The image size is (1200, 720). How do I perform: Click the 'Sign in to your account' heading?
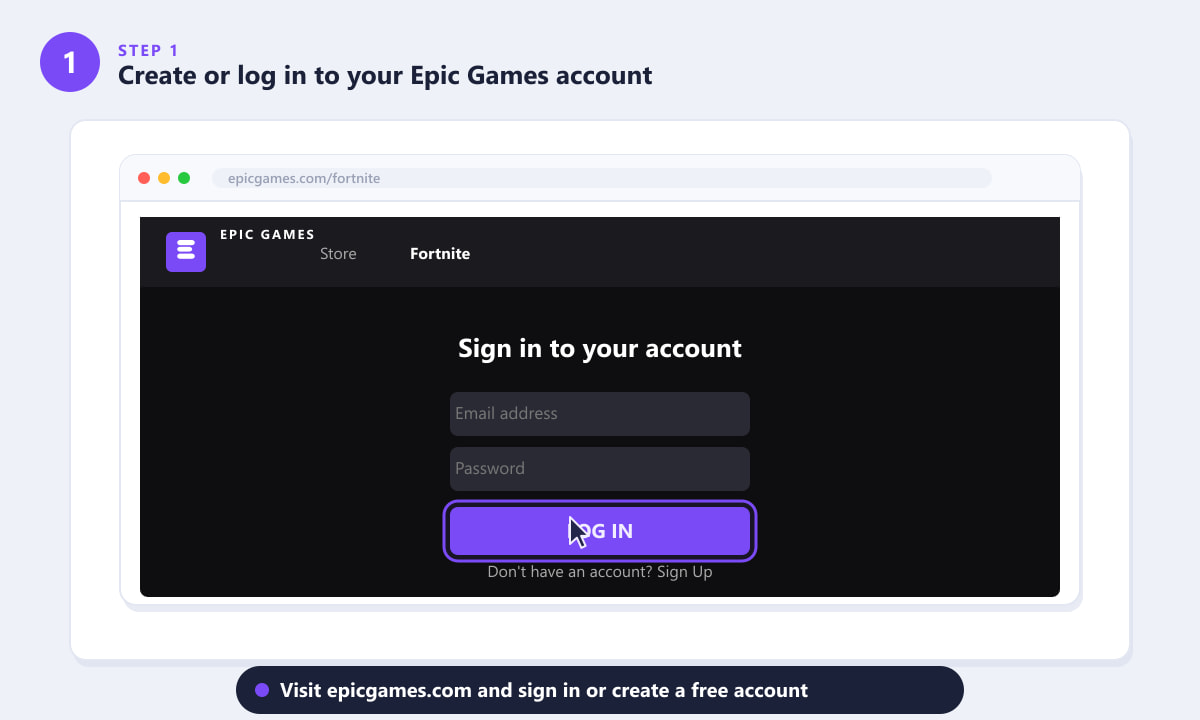(x=600, y=348)
